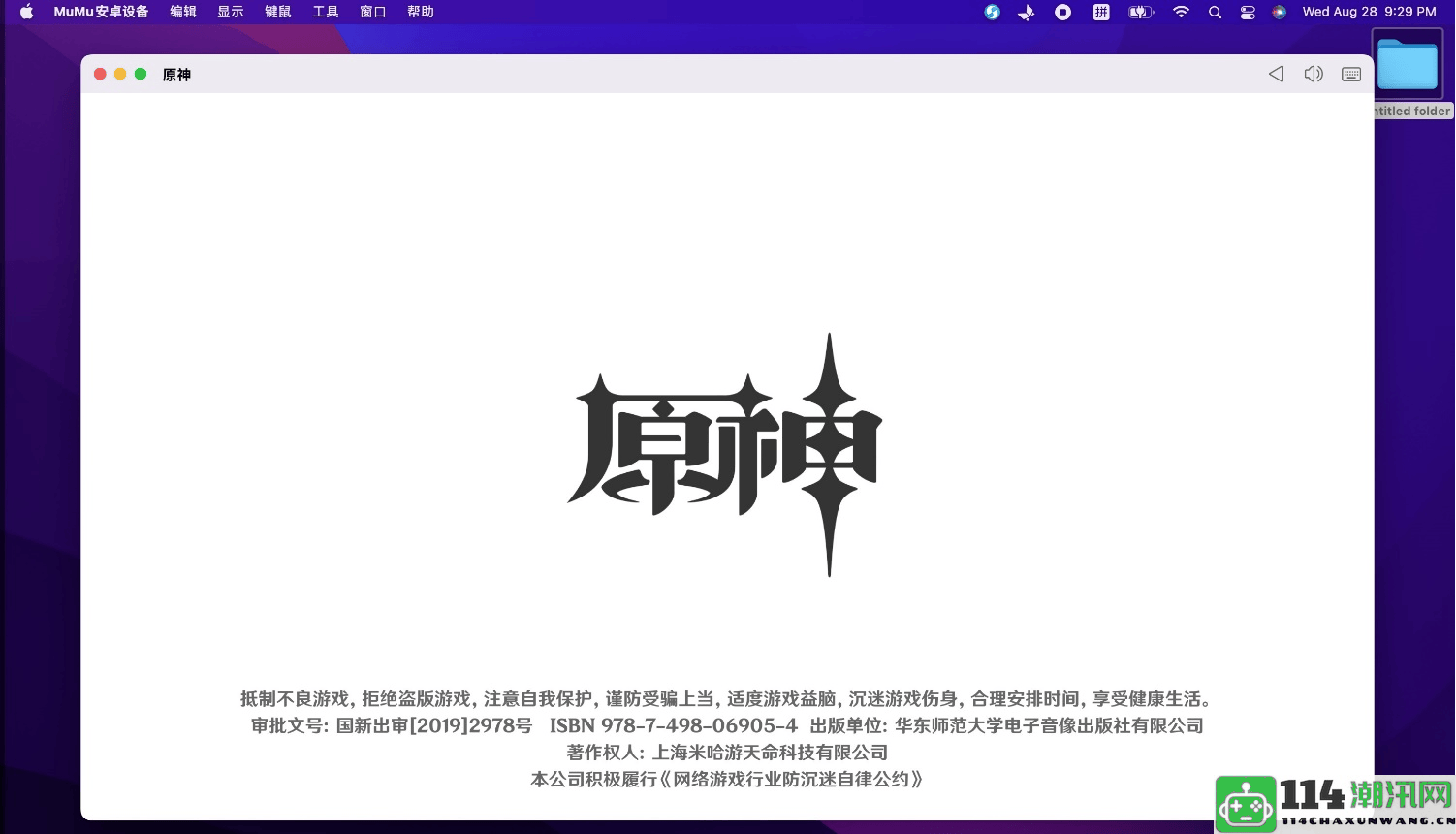The height and width of the screenshot is (834, 1456).
Task: Click the Wed Aug 28 9:29 PM clock
Action: 1369,12
